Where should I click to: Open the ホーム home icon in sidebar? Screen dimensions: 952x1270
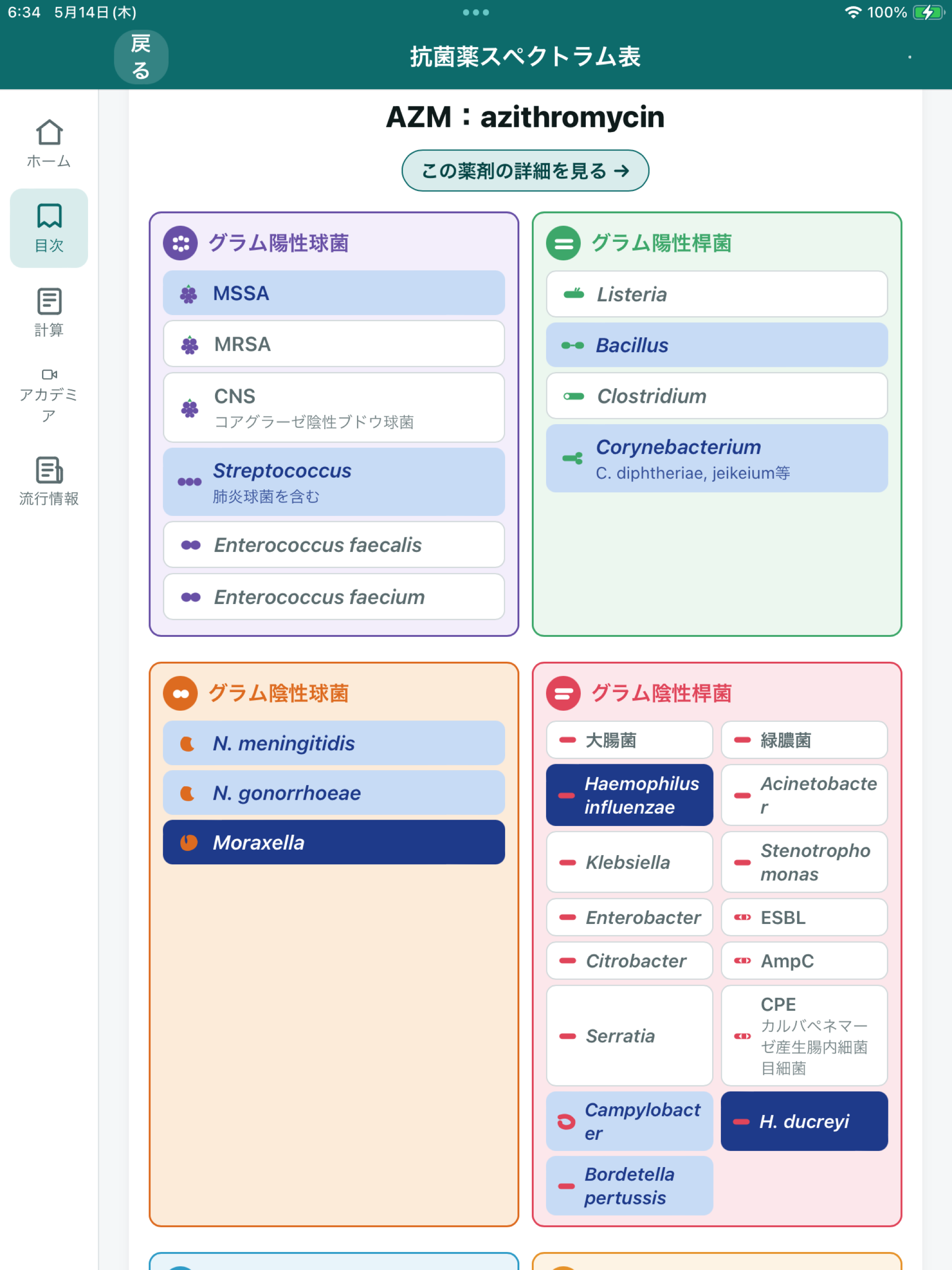[49, 132]
